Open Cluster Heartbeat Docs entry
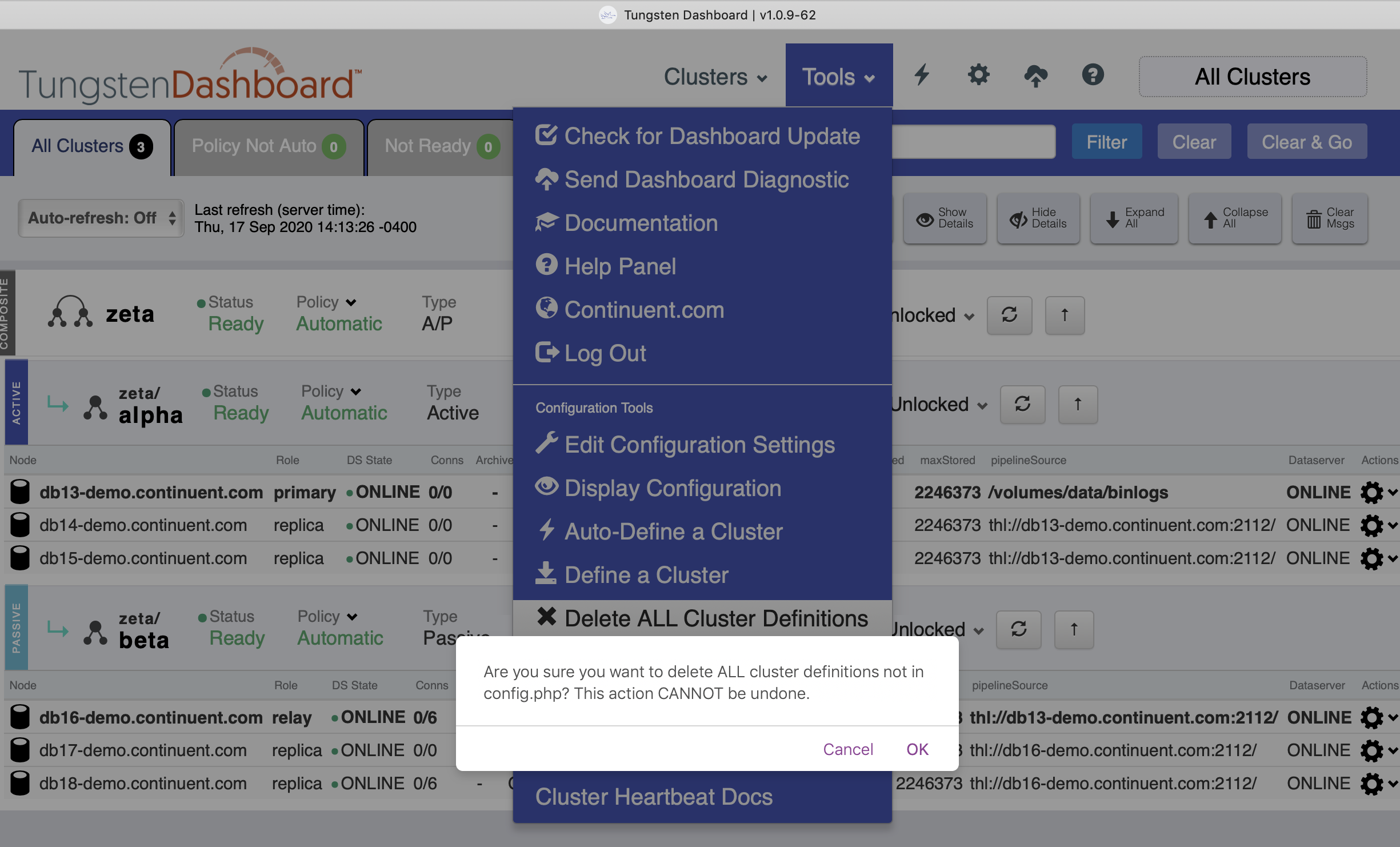This screenshot has height=847, width=1400. point(702,797)
